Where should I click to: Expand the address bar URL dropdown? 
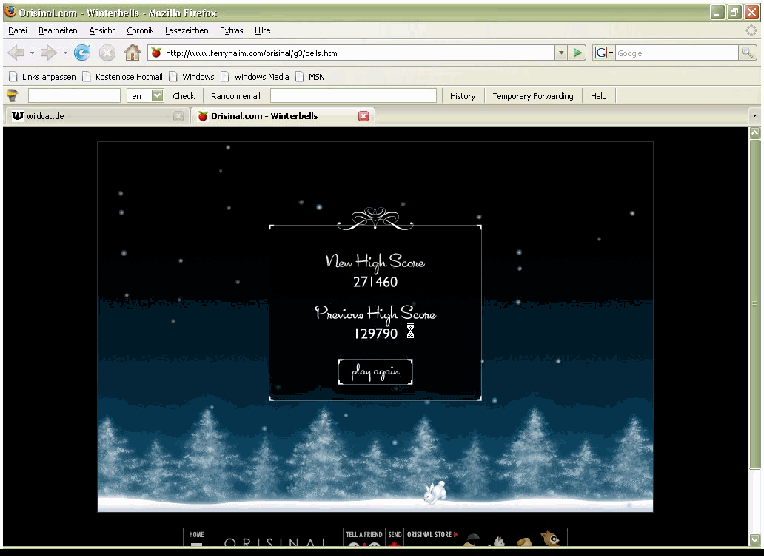tap(561, 53)
